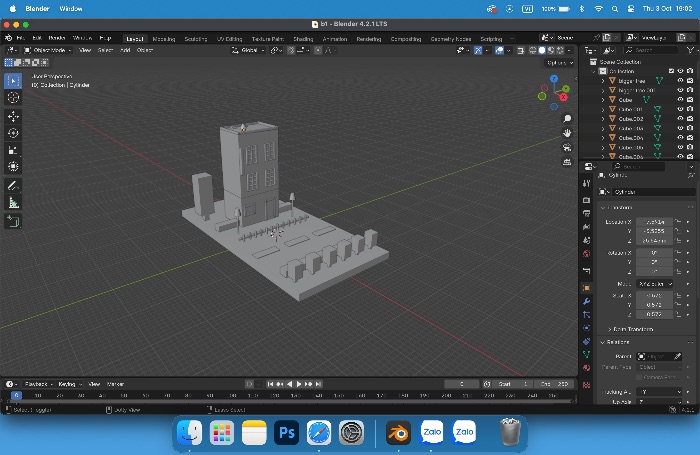Toggle Collection viewport eye icon
Viewport: 700px width, 455px height.
click(680, 71)
